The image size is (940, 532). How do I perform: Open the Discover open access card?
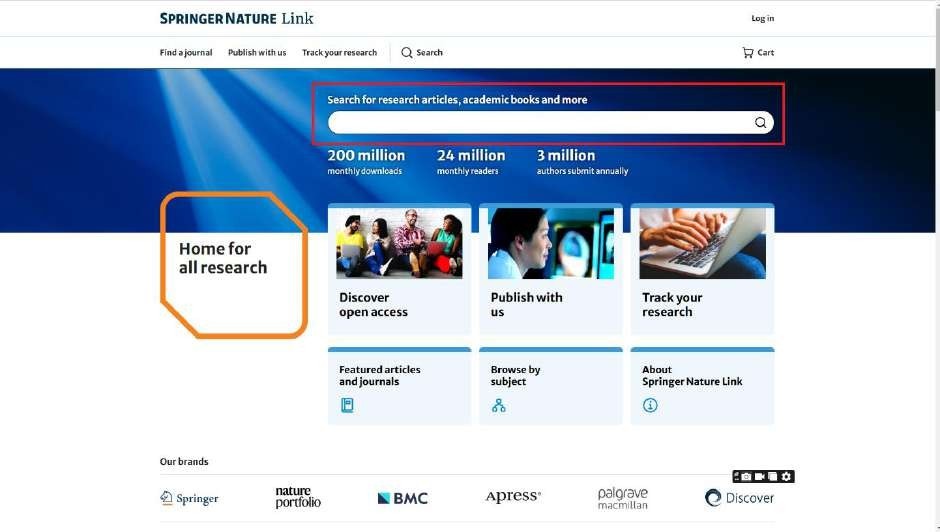(399, 268)
